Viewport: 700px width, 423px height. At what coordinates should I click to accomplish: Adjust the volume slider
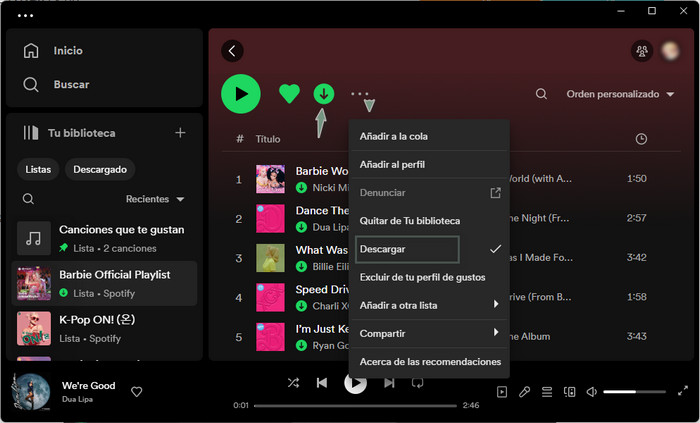634,392
